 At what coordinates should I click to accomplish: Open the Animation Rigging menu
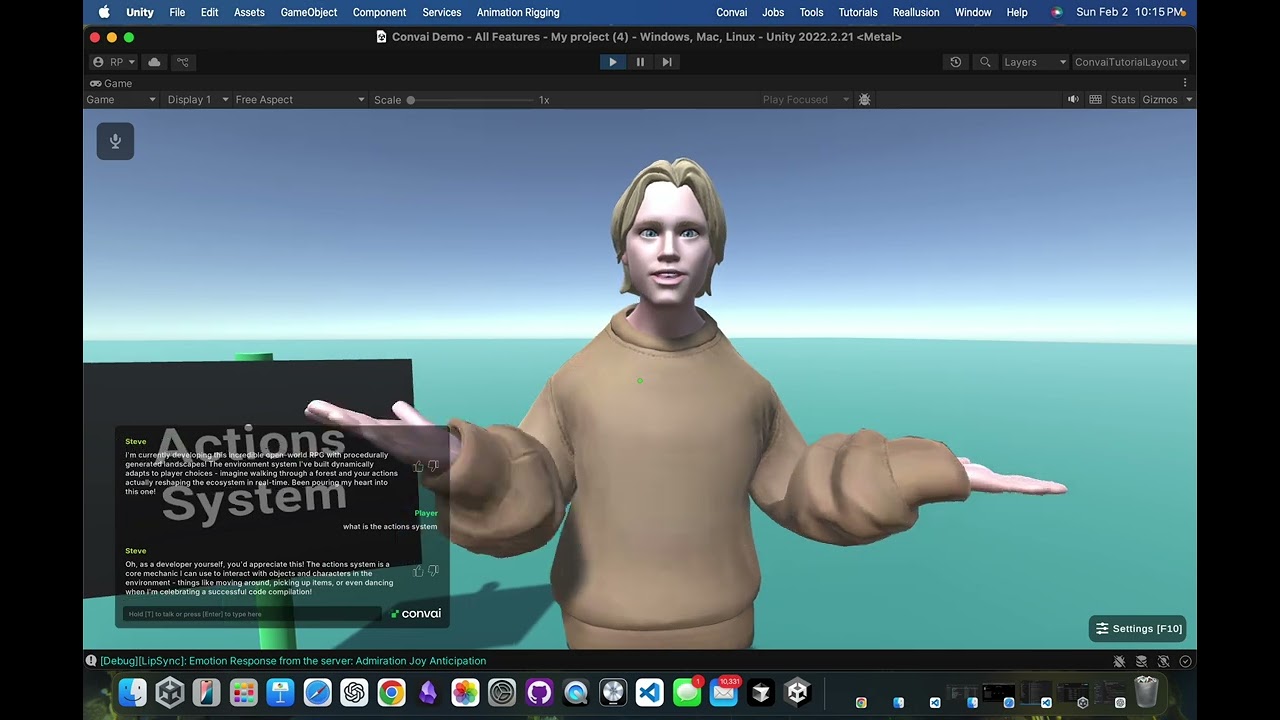click(518, 12)
